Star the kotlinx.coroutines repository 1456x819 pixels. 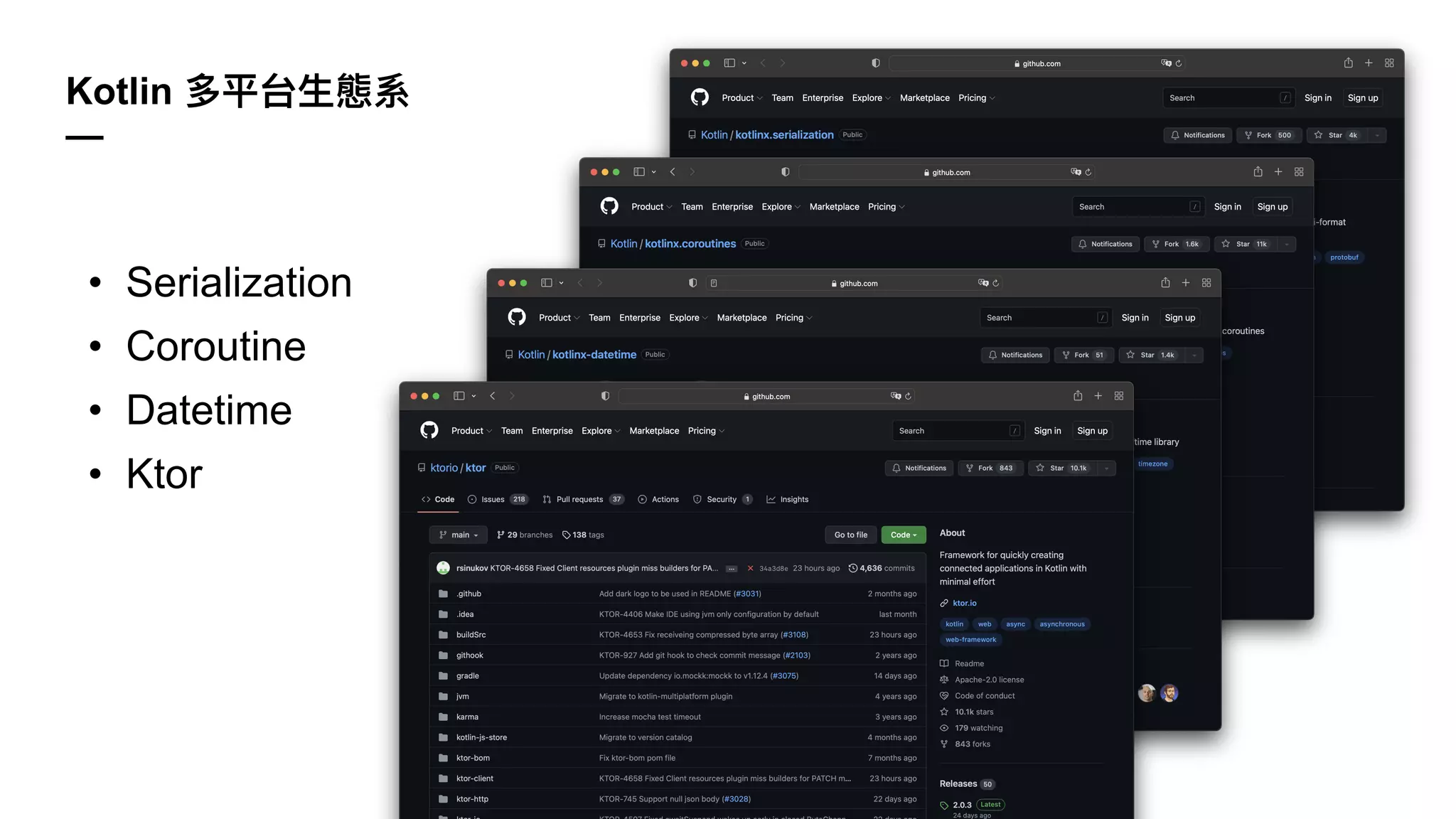1245,244
